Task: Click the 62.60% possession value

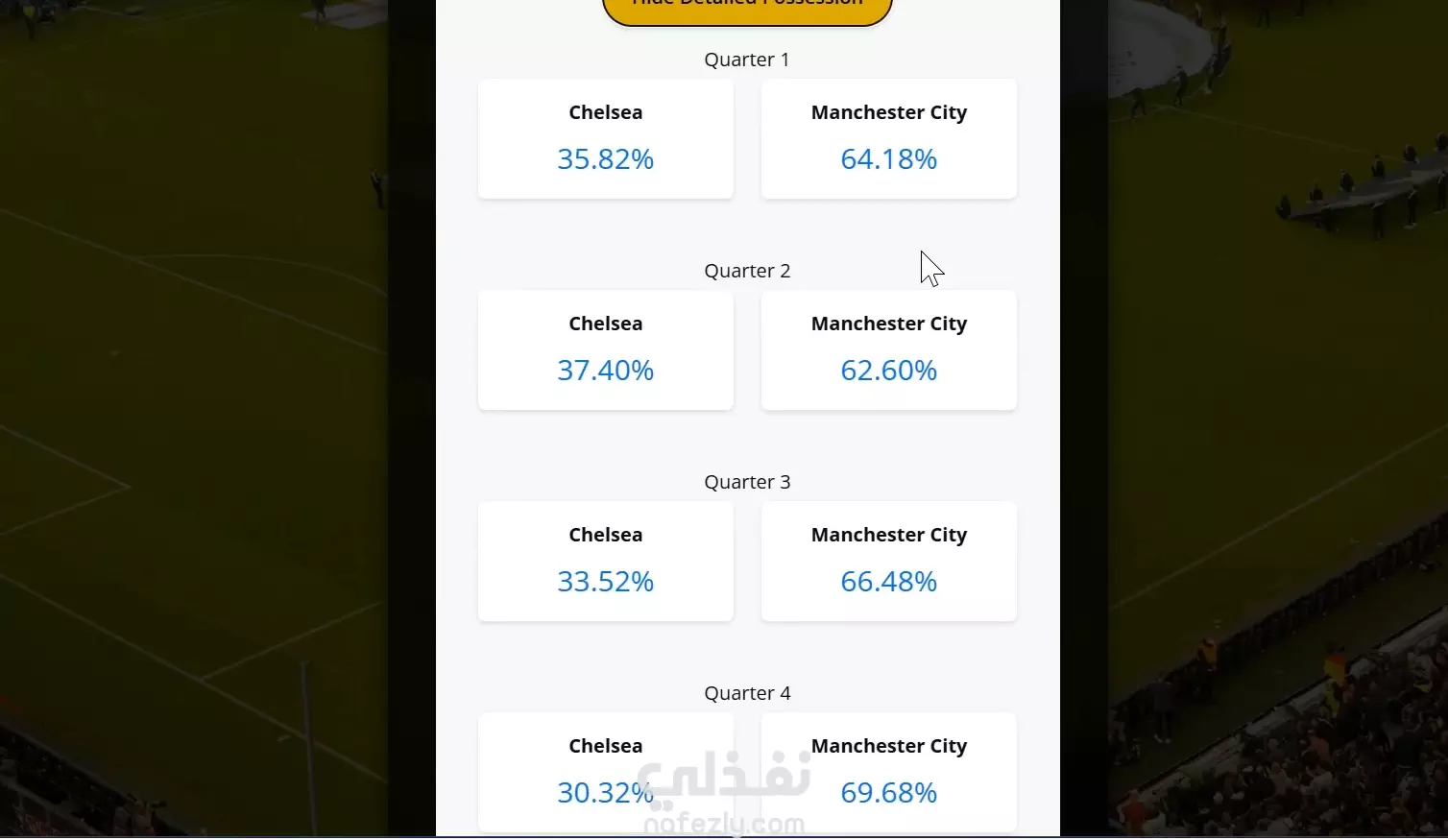Action: pos(889,371)
